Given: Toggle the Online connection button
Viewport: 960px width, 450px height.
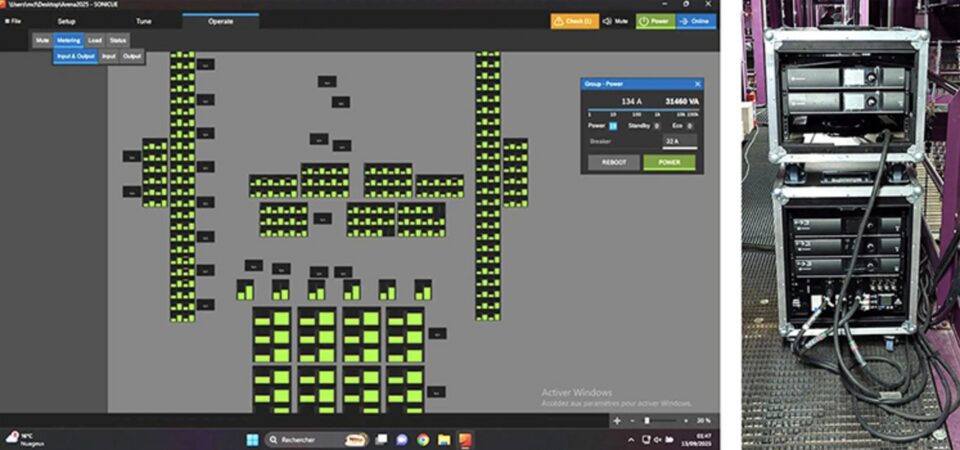Looking at the screenshot, I should (x=697, y=20).
